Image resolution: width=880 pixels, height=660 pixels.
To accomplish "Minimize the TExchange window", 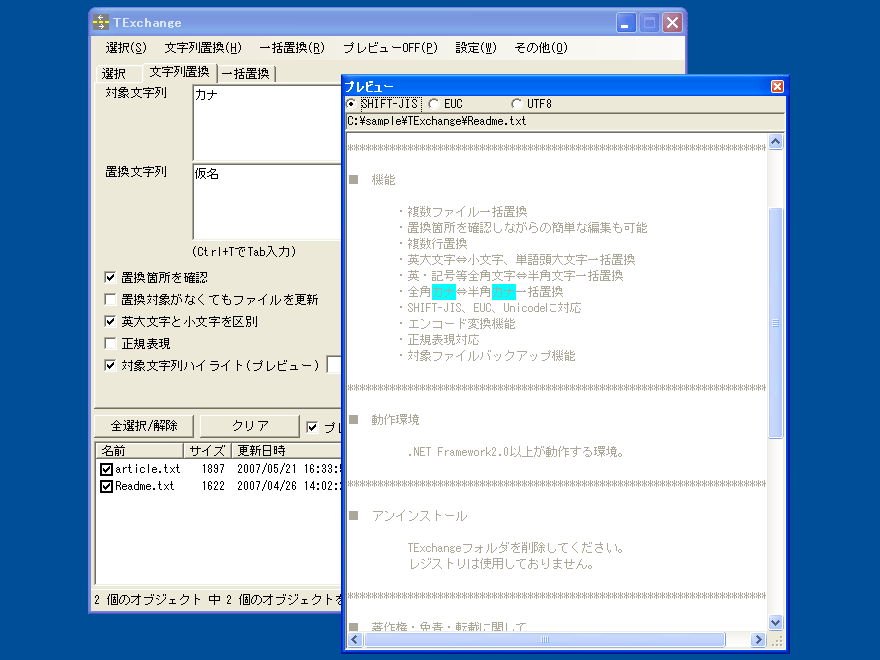I will click(626, 23).
